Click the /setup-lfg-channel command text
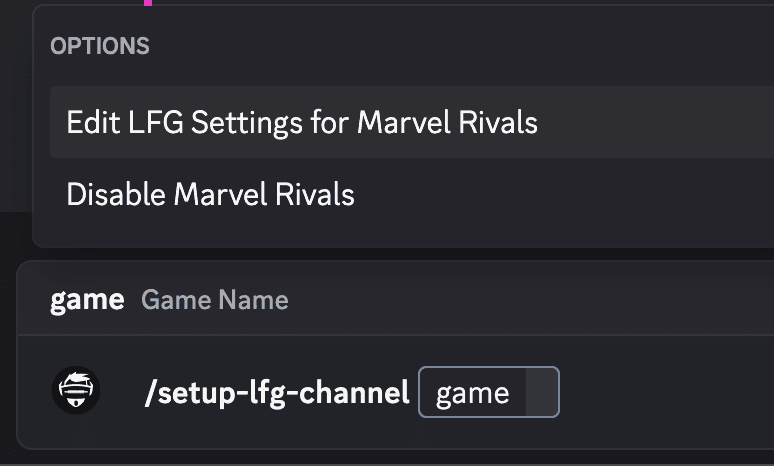 pyautogui.click(x=277, y=393)
